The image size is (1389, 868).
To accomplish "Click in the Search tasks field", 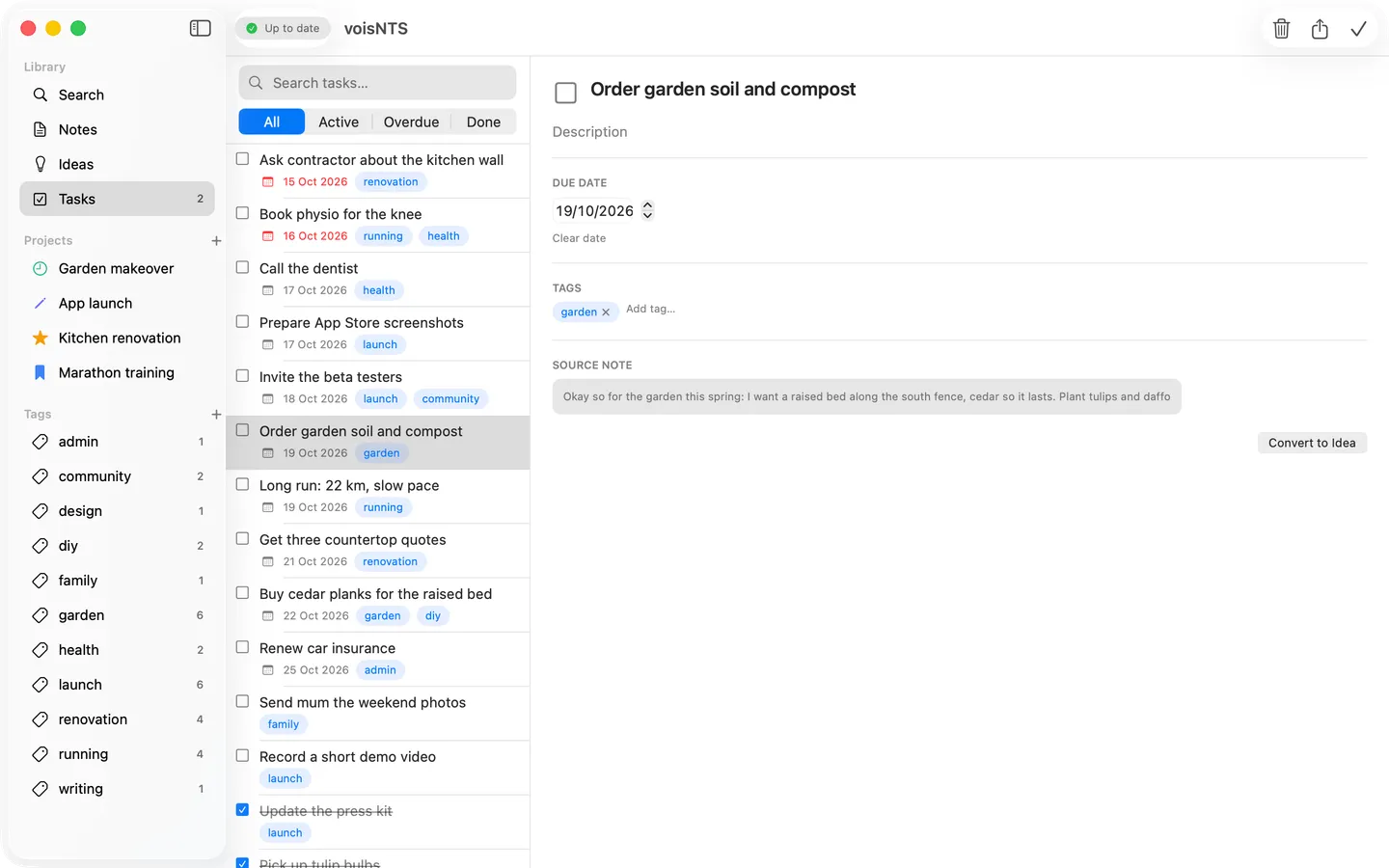I will [377, 83].
